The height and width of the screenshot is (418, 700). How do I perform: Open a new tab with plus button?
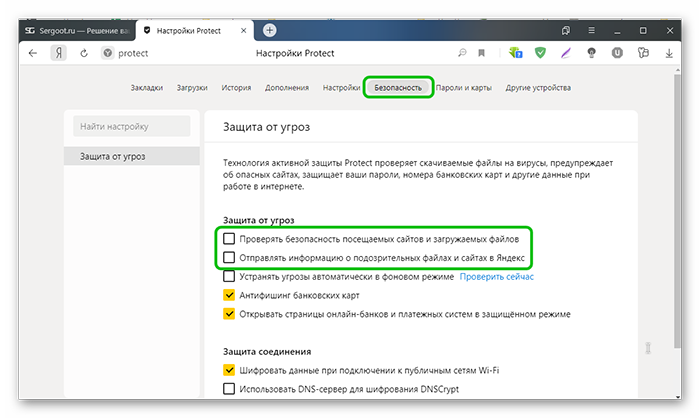pyautogui.click(x=269, y=30)
